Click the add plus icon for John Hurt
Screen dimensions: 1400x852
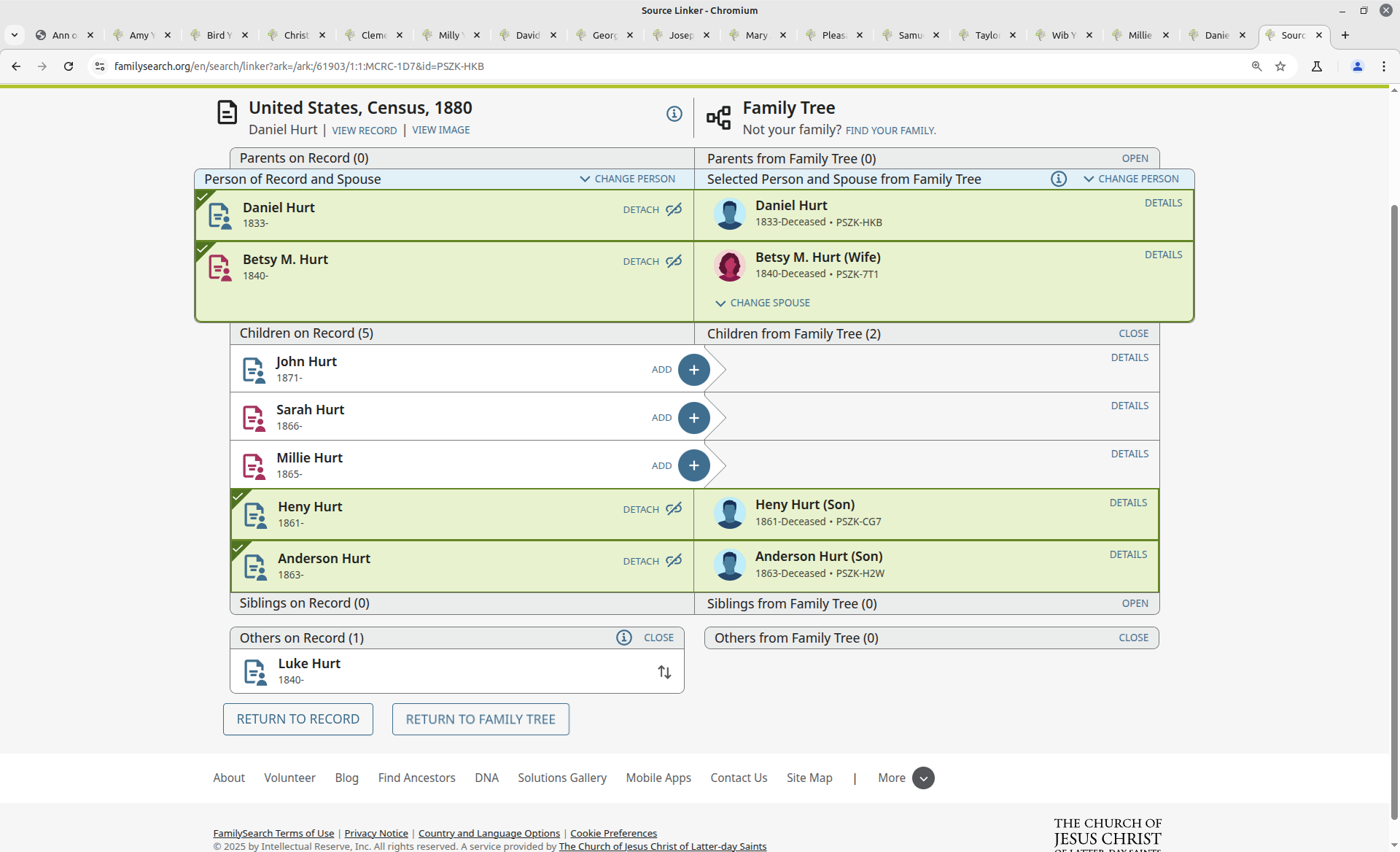(x=693, y=370)
